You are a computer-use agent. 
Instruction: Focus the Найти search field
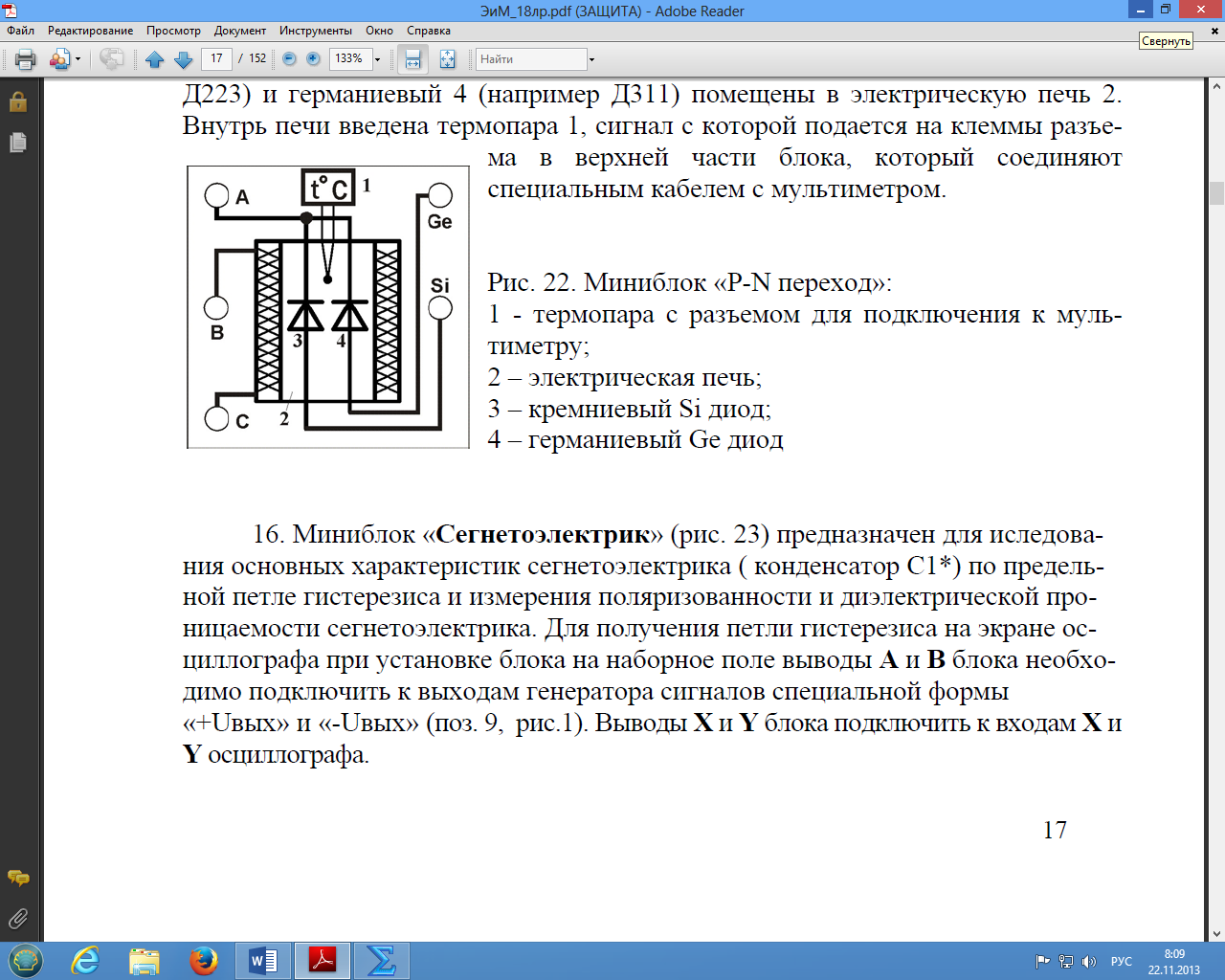[531, 59]
